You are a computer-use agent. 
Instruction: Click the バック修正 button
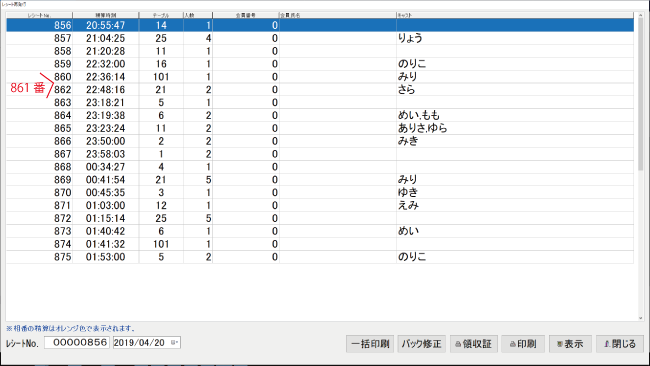tap(422, 344)
